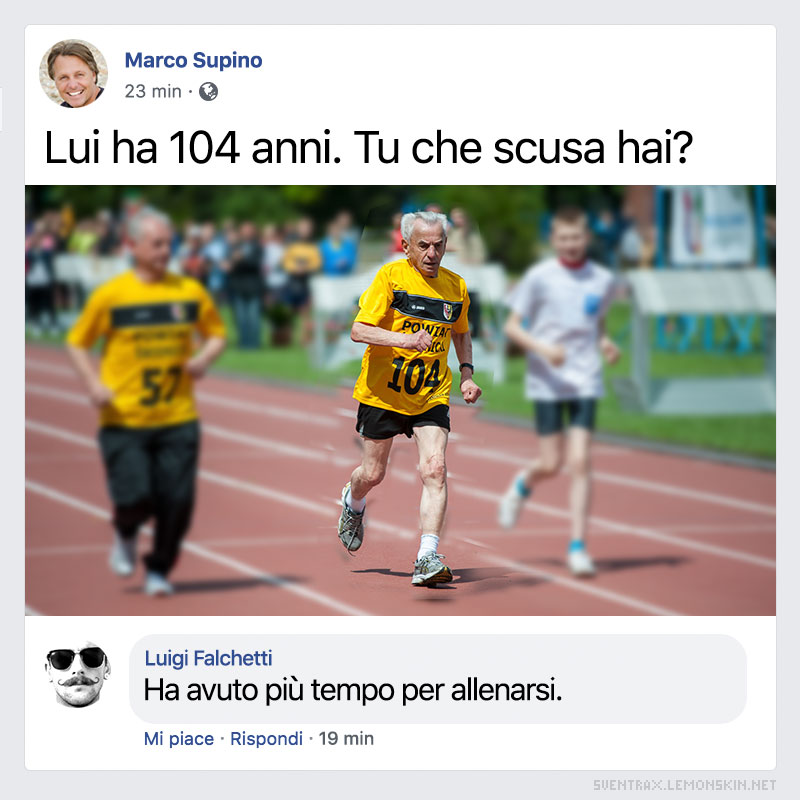Click the post text about 104 anni
Screen dimensions: 800x800
pyautogui.click(x=368, y=148)
